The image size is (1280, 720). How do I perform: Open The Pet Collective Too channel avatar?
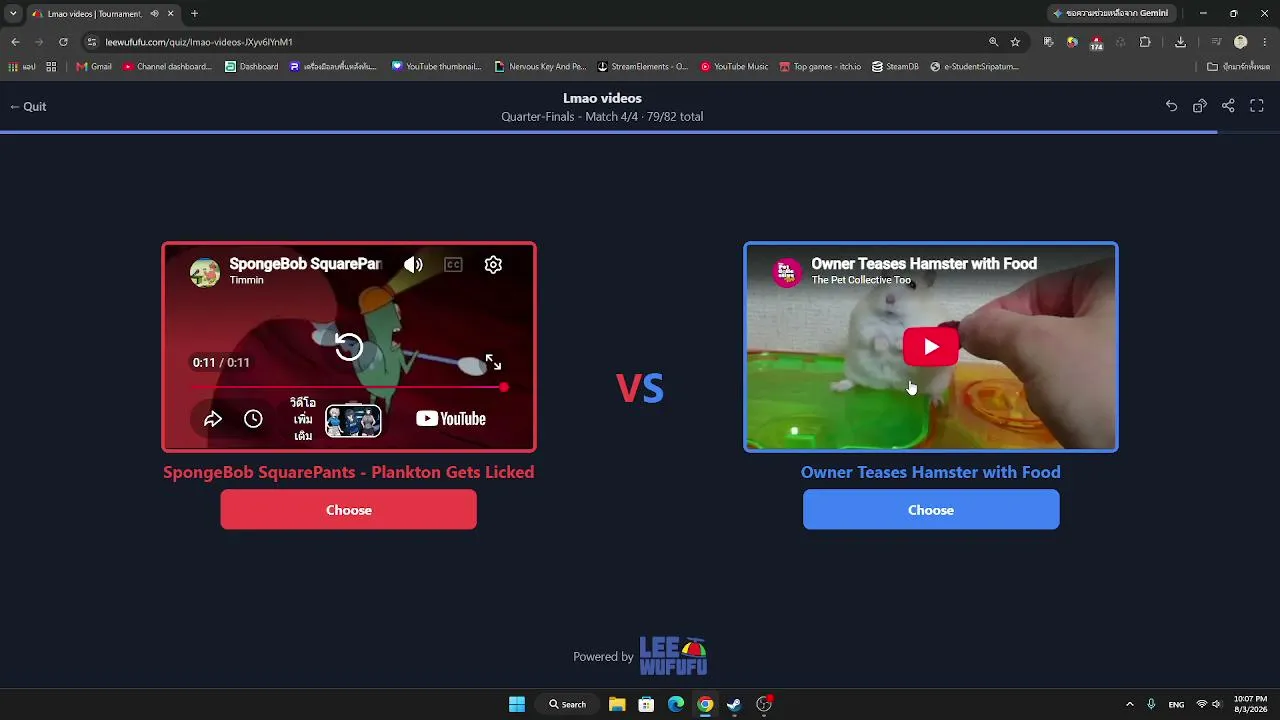pyautogui.click(x=787, y=272)
